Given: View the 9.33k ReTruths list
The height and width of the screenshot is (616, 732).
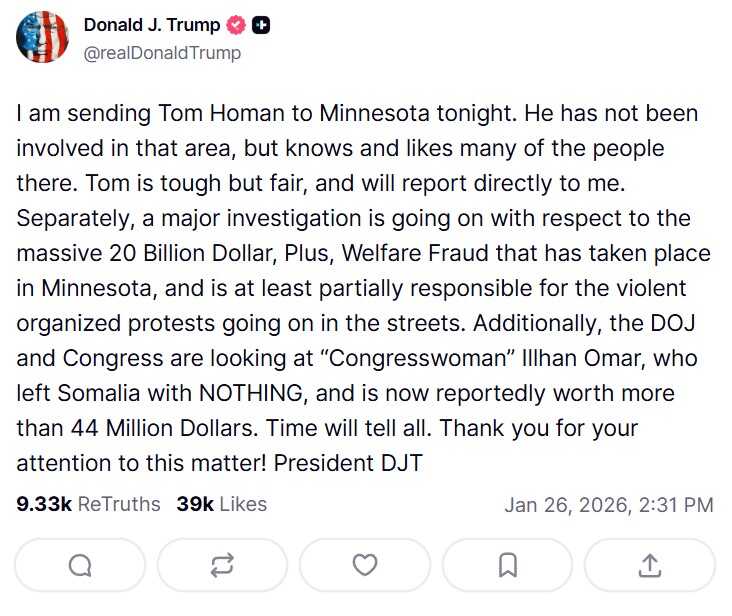Looking at the screenshot, I should (88, 504).
